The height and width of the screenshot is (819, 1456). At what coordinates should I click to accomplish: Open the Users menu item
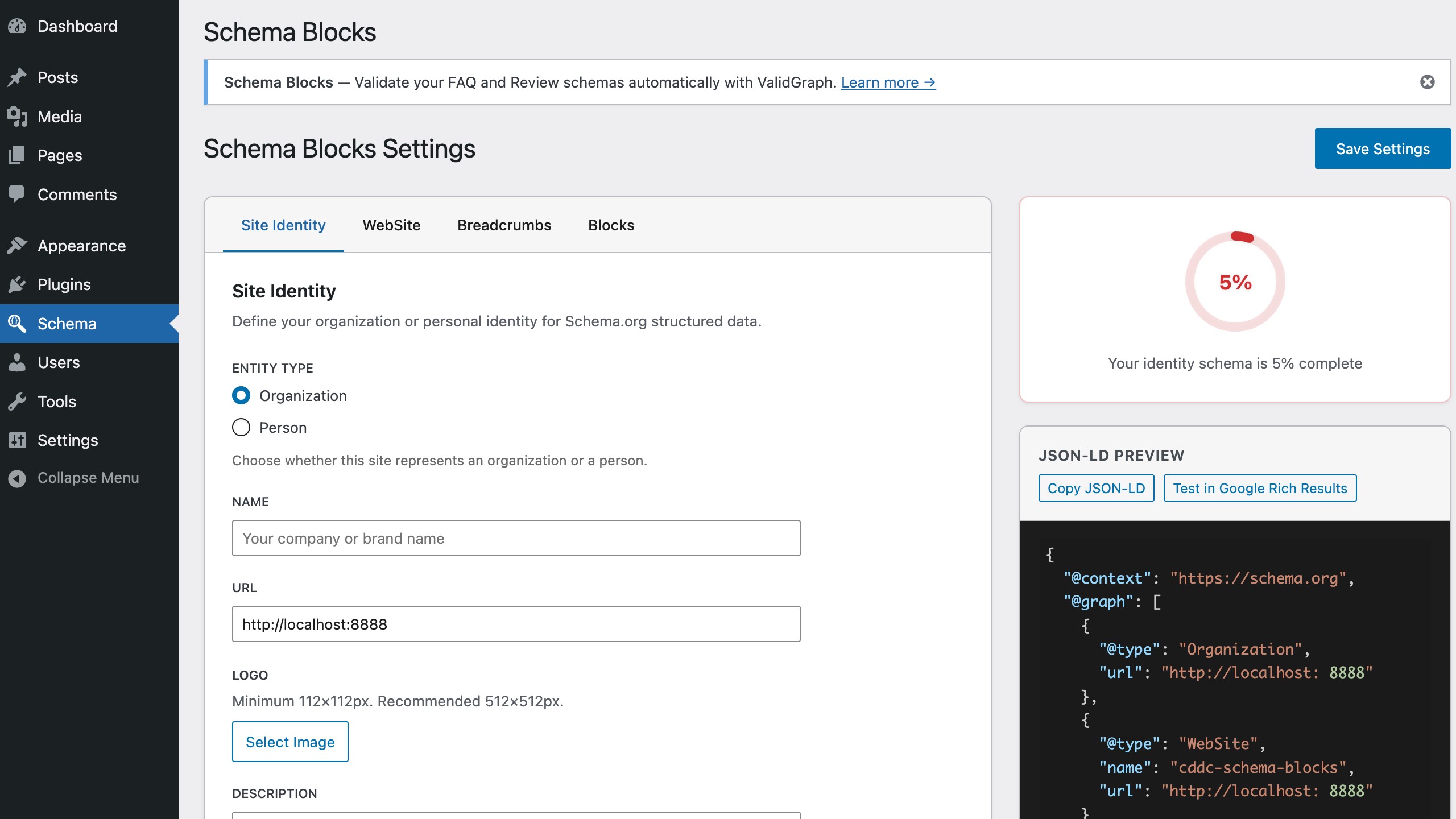(89, 362)
